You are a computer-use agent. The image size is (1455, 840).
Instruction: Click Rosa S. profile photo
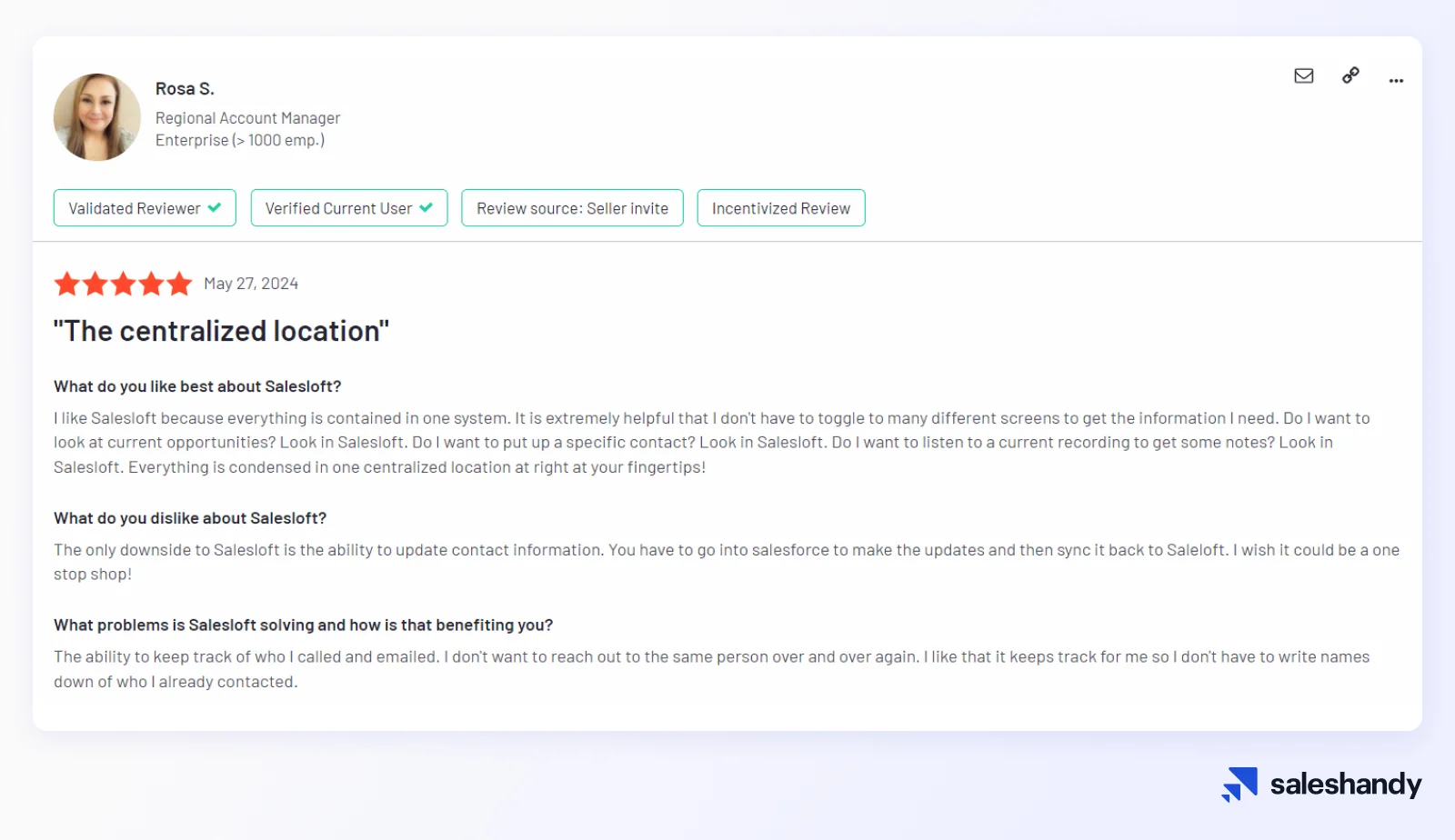click(x=97, y=117)
